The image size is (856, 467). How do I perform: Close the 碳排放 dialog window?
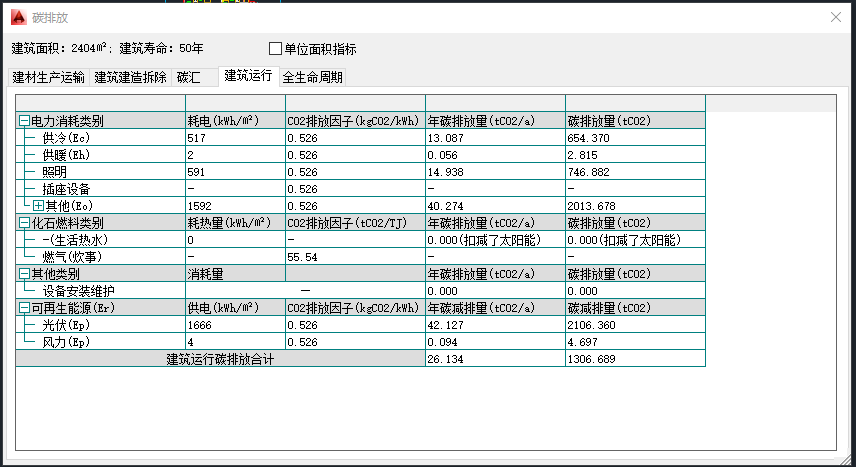(x=836, y=17)
